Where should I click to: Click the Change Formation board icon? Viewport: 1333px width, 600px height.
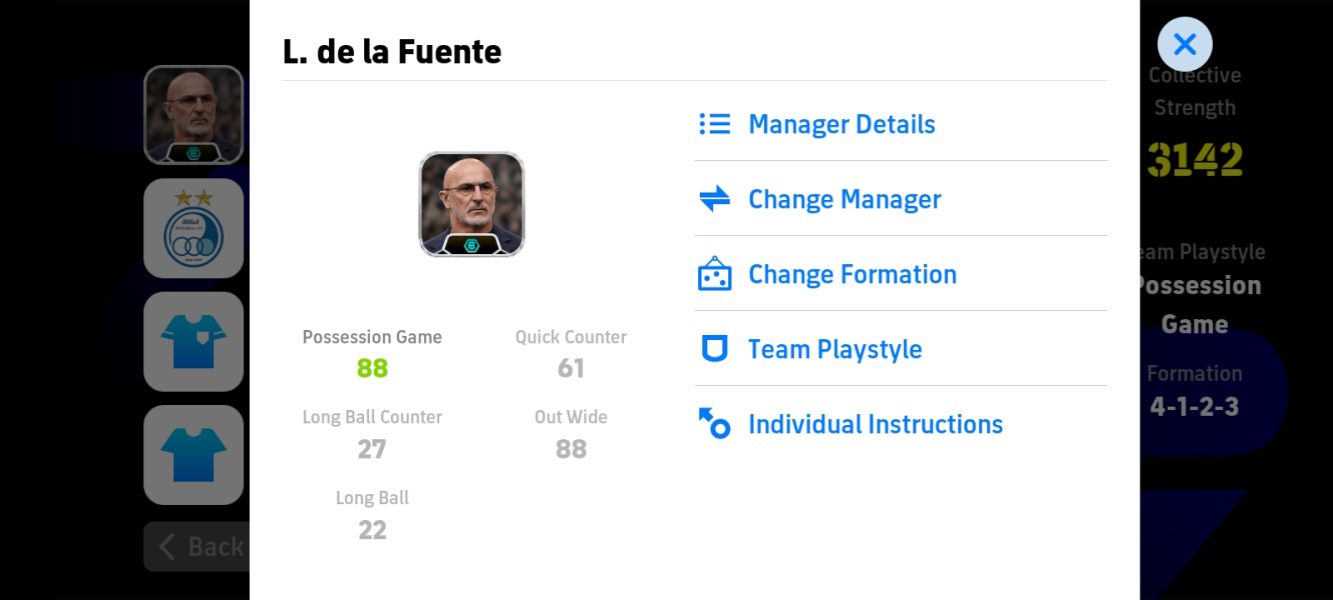click(x=714, y=274)
